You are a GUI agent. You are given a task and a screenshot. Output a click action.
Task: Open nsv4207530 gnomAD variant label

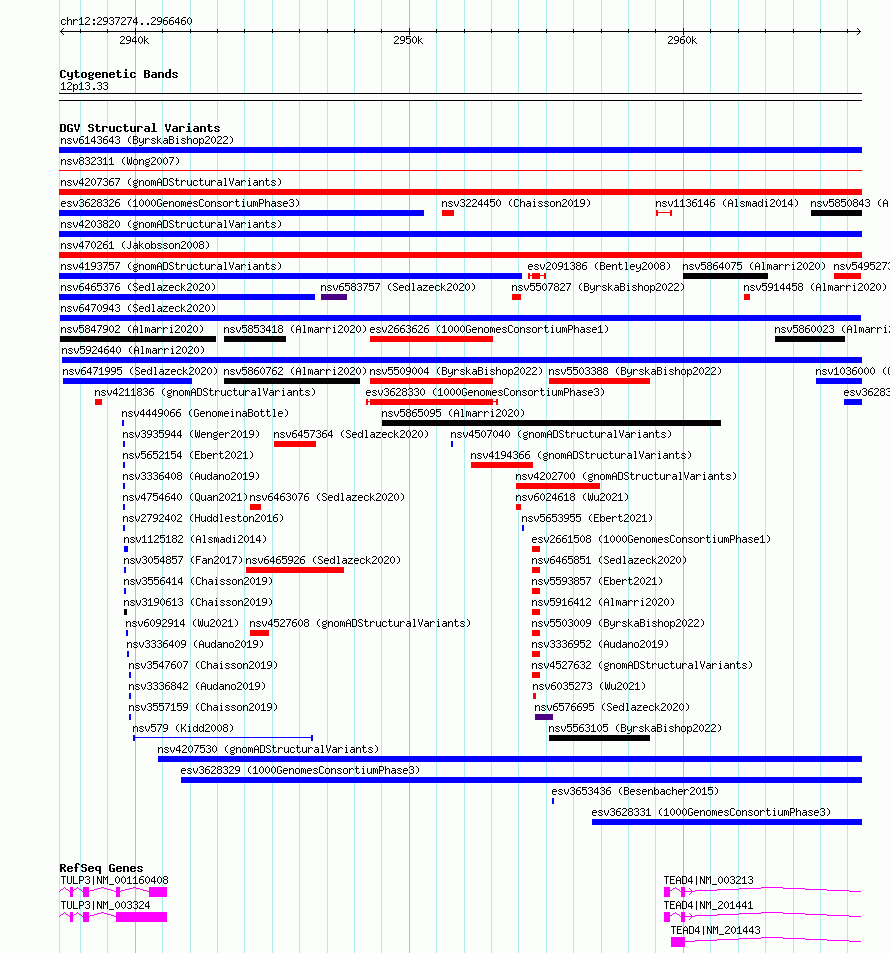click(x=268, y=749)
